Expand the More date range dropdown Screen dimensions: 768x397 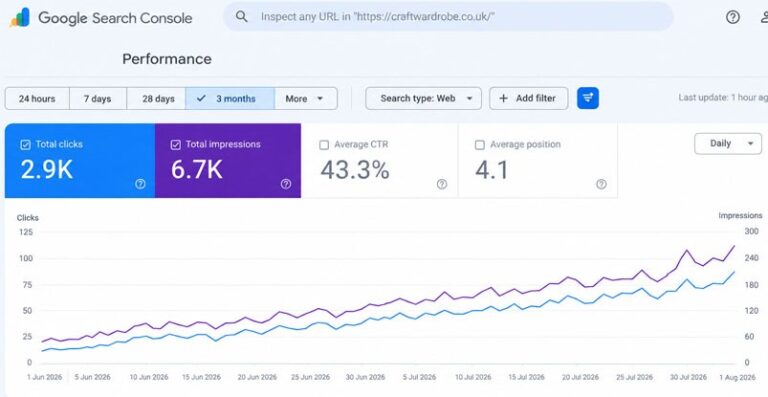point(306,98)
